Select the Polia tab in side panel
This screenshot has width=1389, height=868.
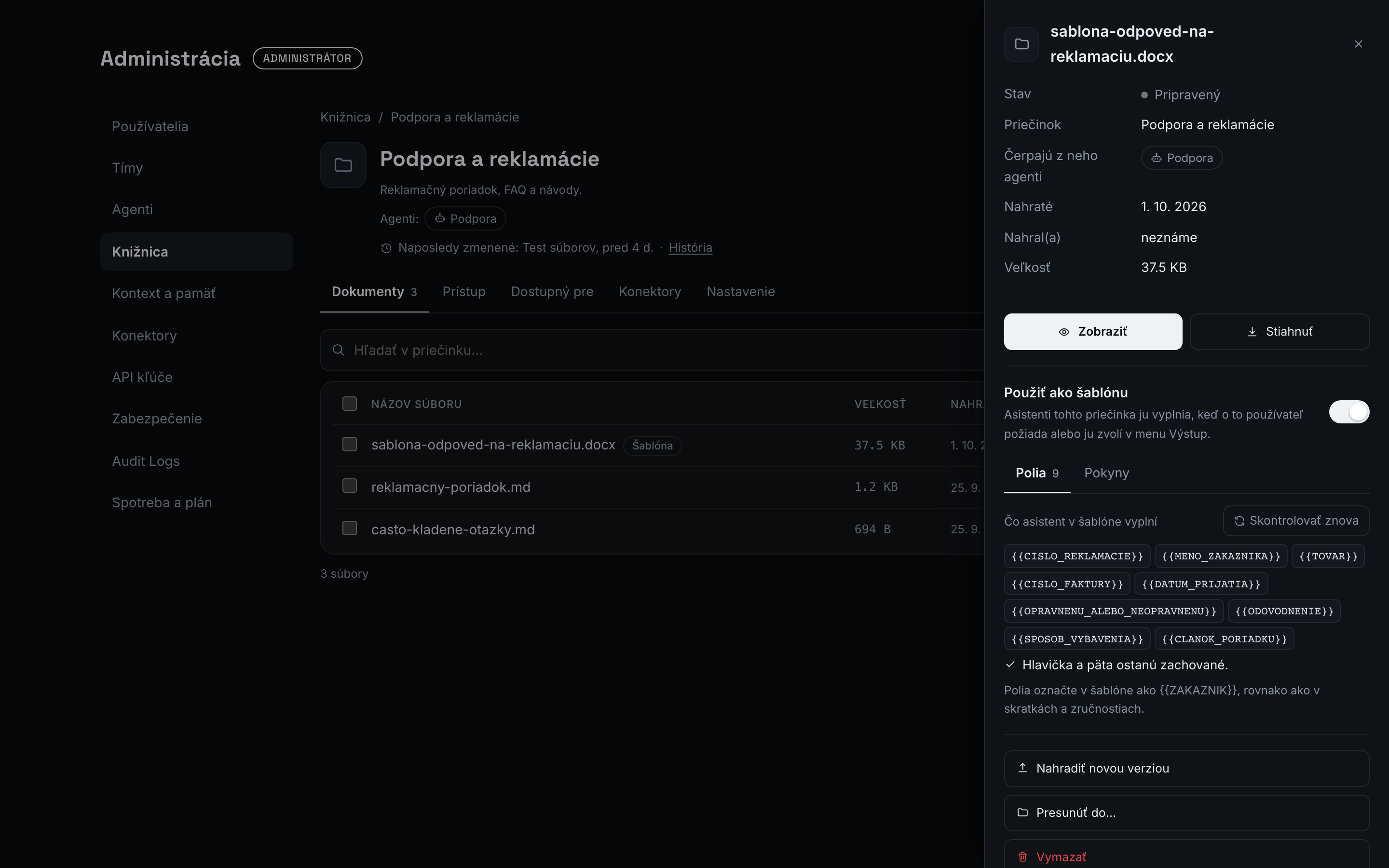pos(1036,473)
